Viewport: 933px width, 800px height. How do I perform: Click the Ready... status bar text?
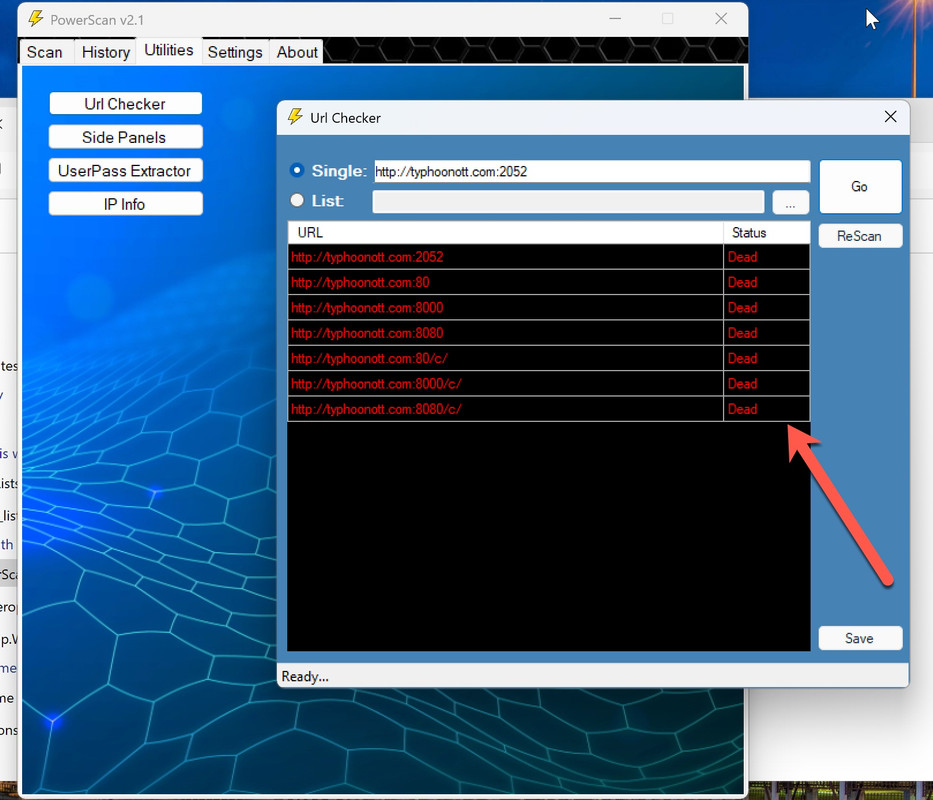(305, 676)
